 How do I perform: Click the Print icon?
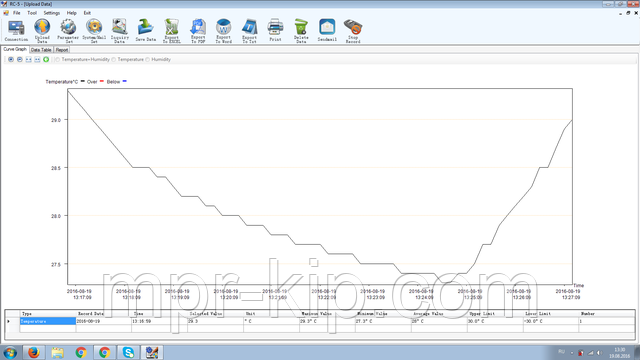point(275,30)
